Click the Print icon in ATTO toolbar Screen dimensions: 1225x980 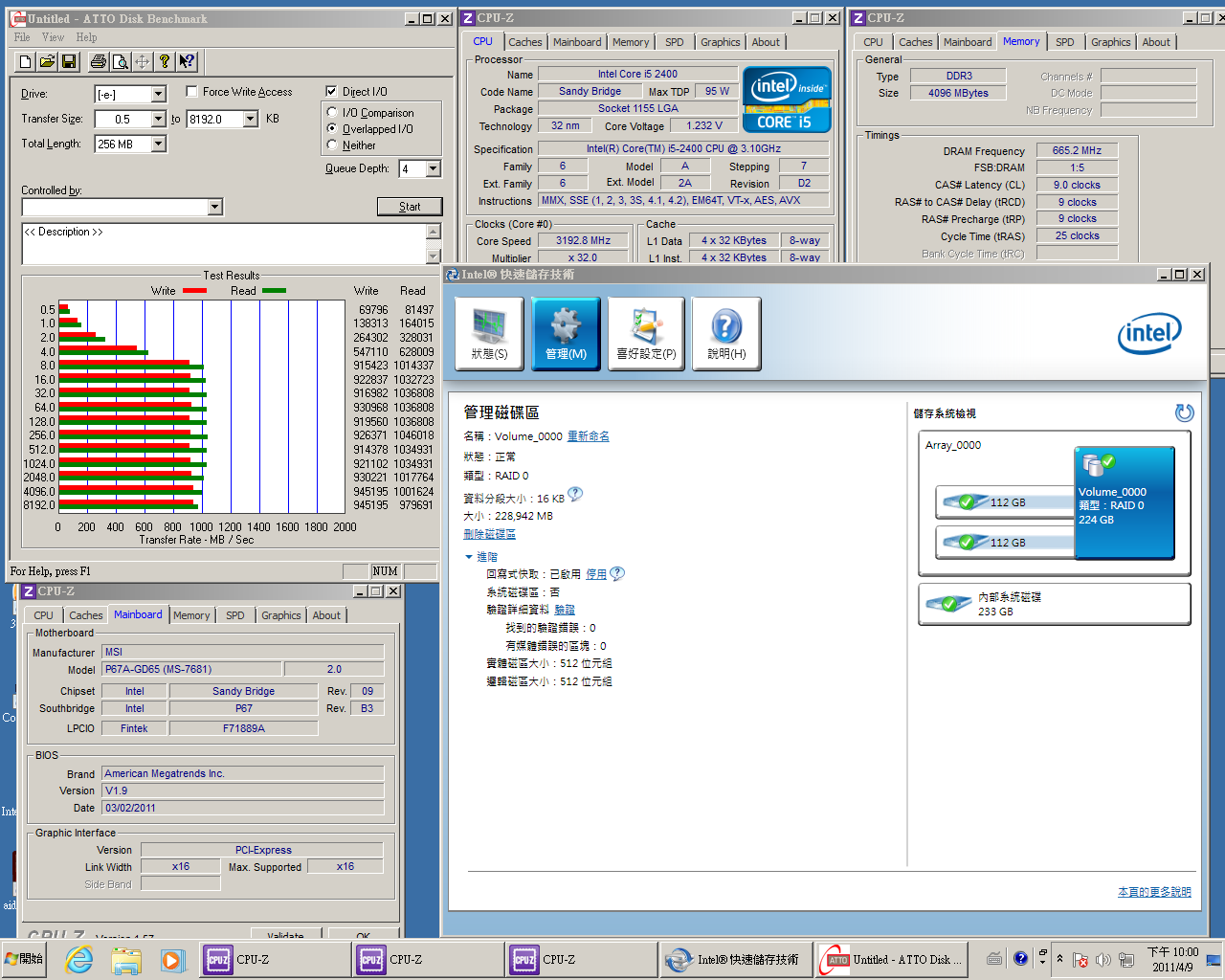[98, 61]
